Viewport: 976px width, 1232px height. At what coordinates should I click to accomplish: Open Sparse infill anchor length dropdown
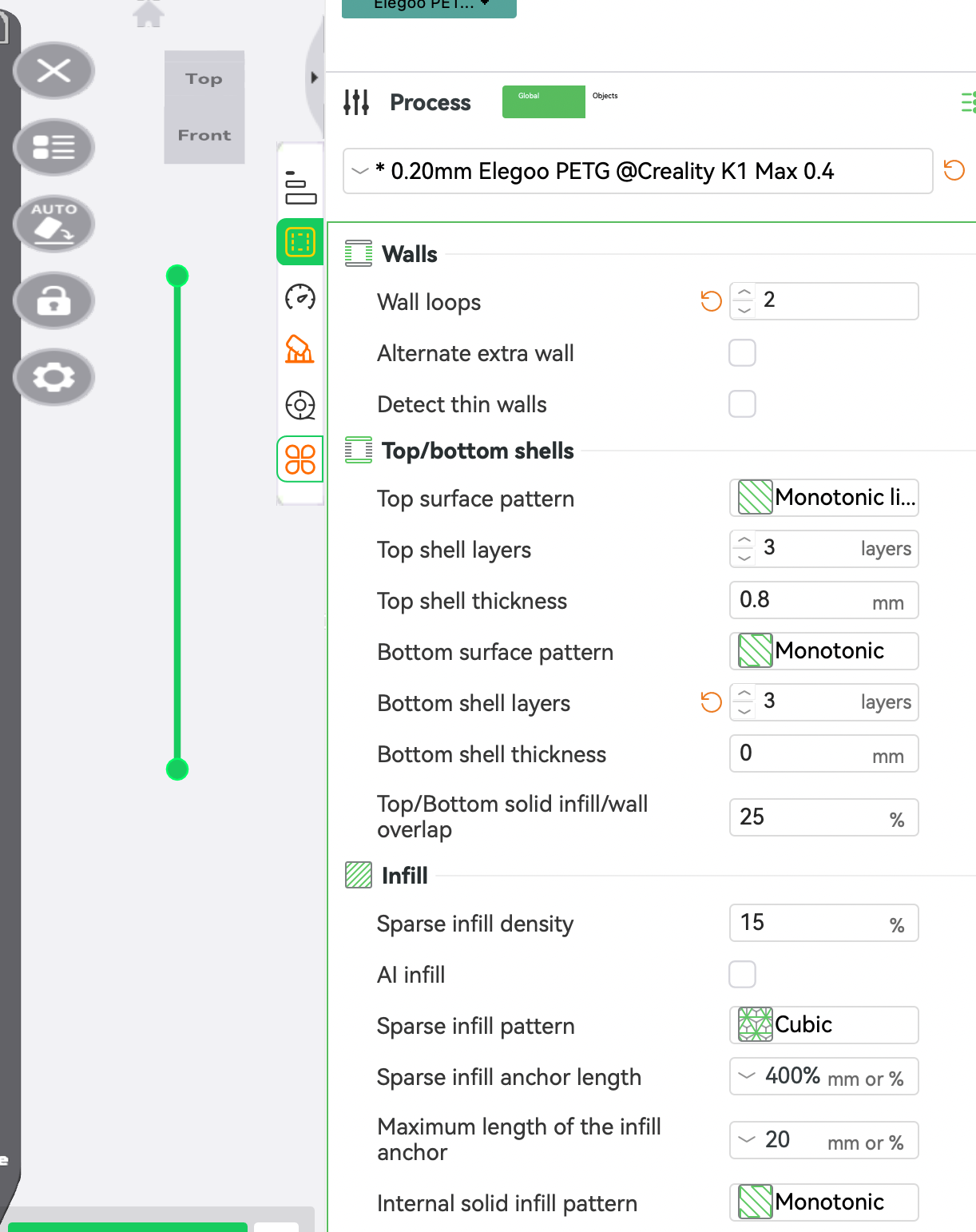(824, 1076)
